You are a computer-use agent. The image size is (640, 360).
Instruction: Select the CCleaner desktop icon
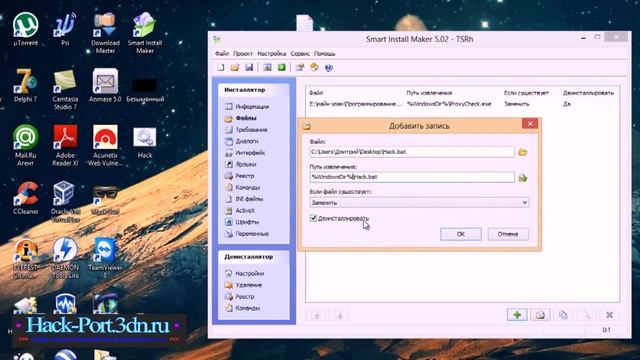coord(25,198)
